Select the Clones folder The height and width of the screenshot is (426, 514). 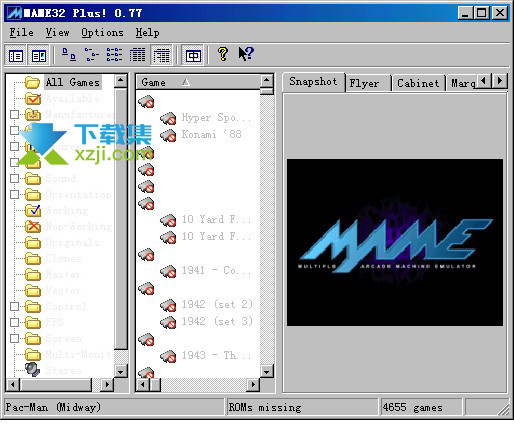click(x=63, y=258)
